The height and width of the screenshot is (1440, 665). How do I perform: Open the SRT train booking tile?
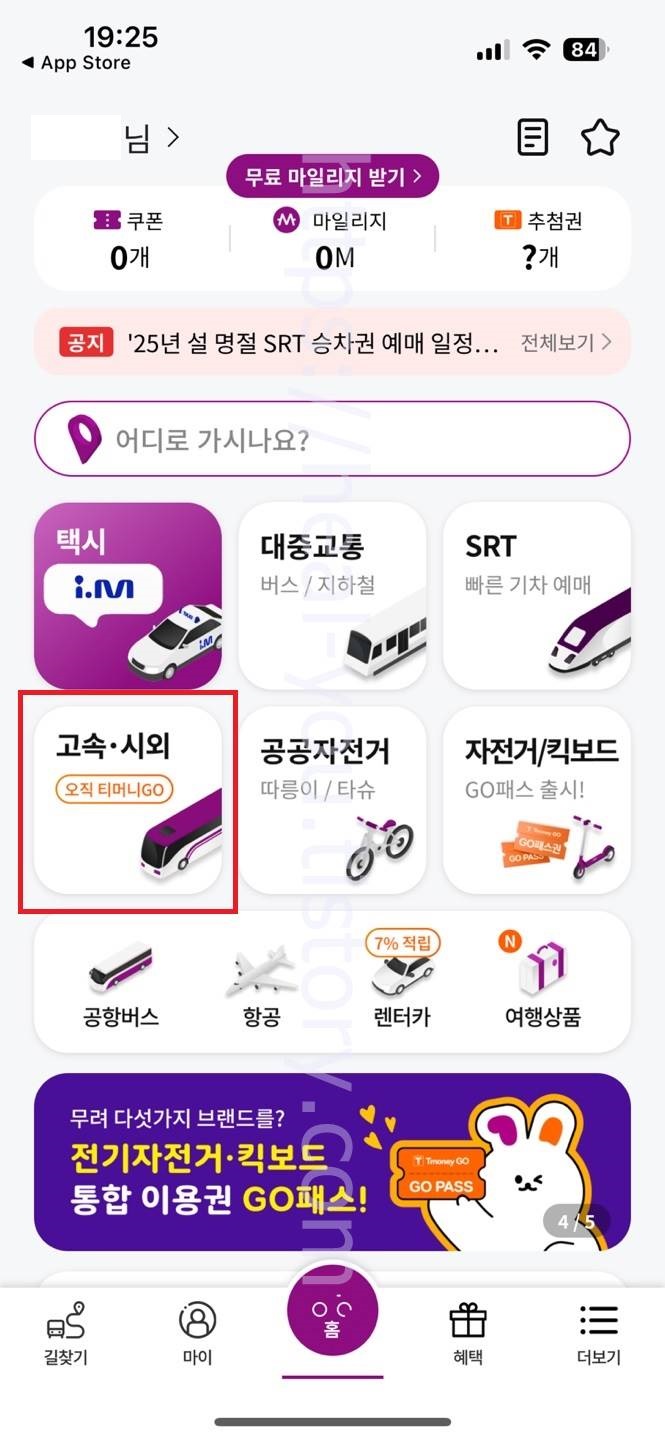point(537,595)
